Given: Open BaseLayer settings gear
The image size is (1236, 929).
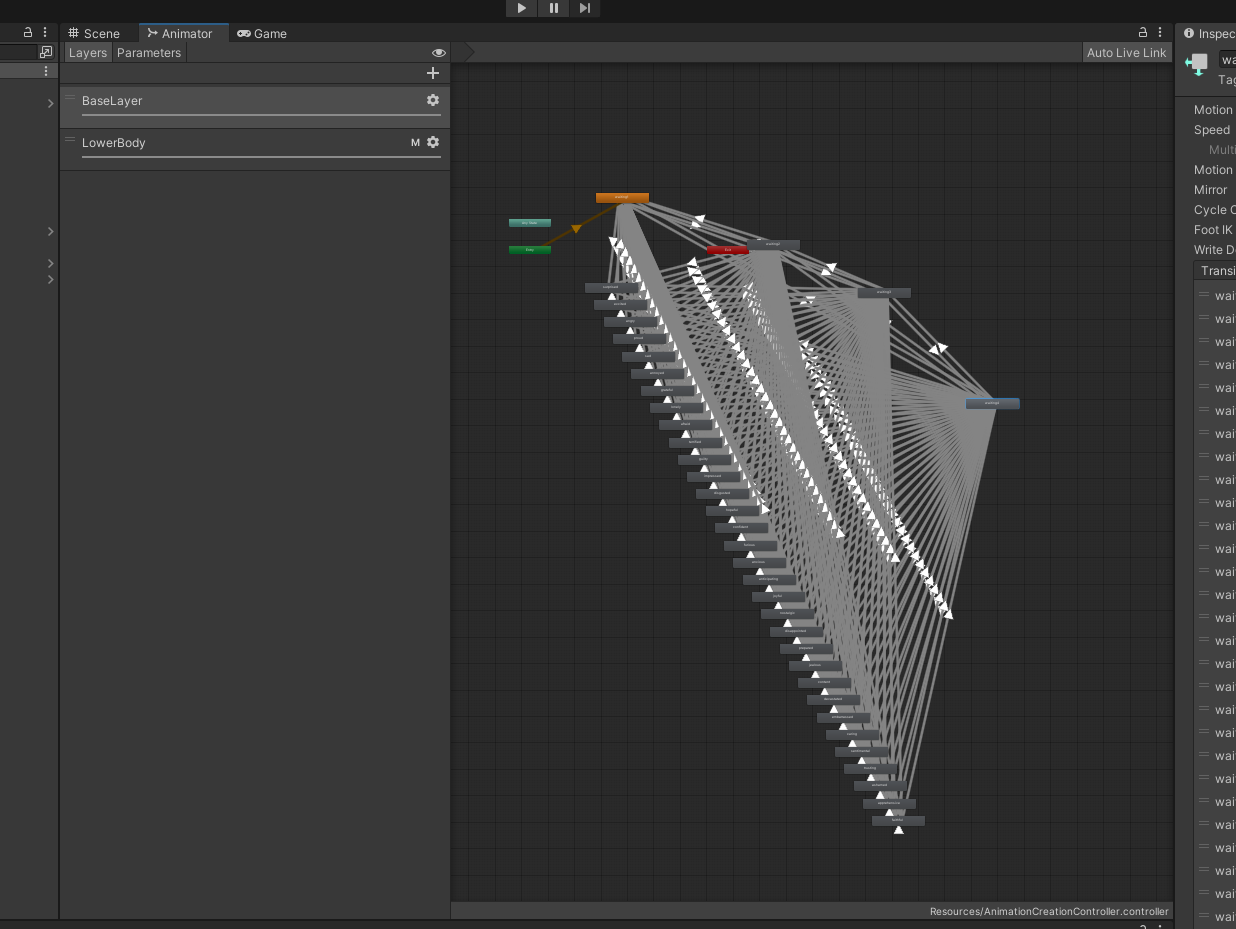Looking at the screenshot, I should coord(433,100).
